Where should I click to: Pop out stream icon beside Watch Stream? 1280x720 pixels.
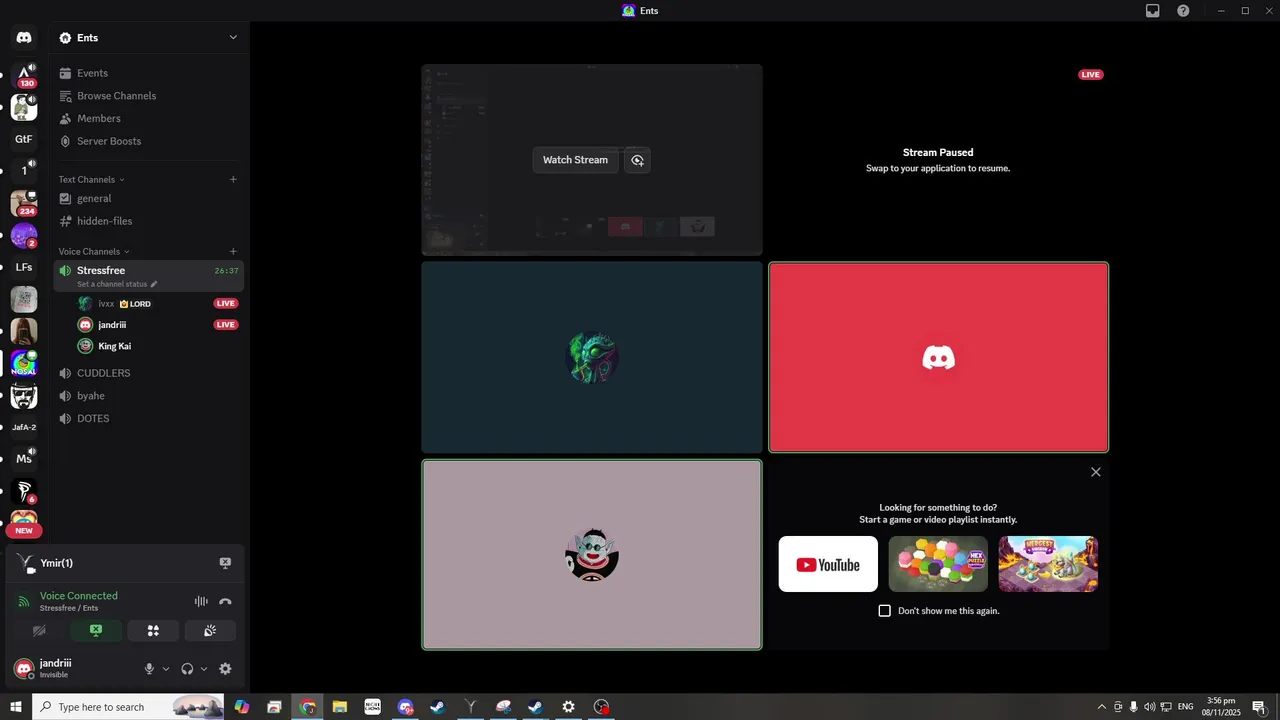(x=637, y=160)
